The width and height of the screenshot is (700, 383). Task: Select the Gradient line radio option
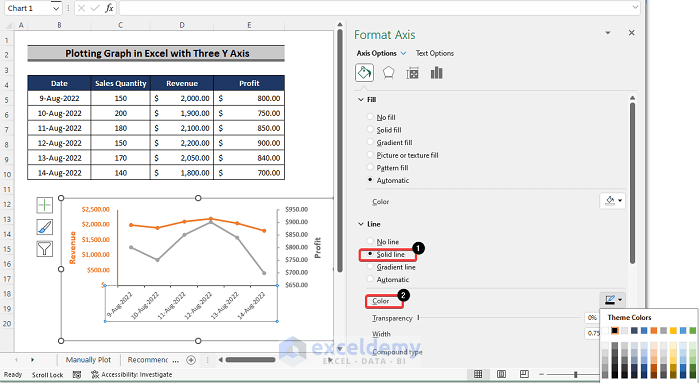tap(370, 266)
